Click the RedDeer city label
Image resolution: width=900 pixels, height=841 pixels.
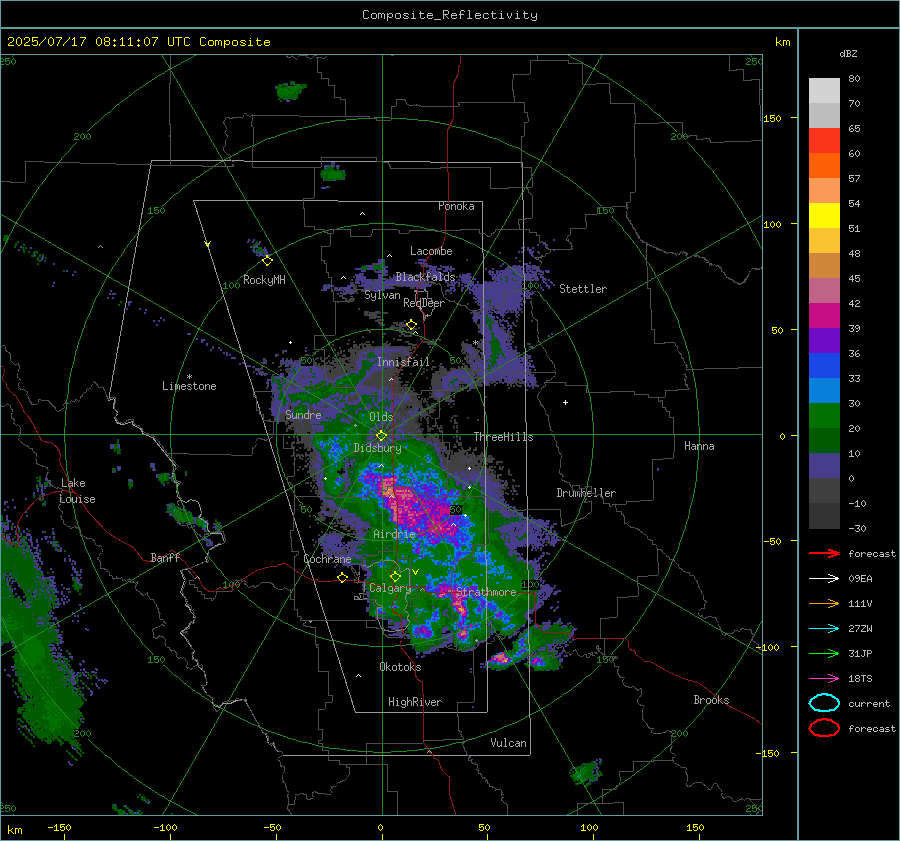click(424, 303)
